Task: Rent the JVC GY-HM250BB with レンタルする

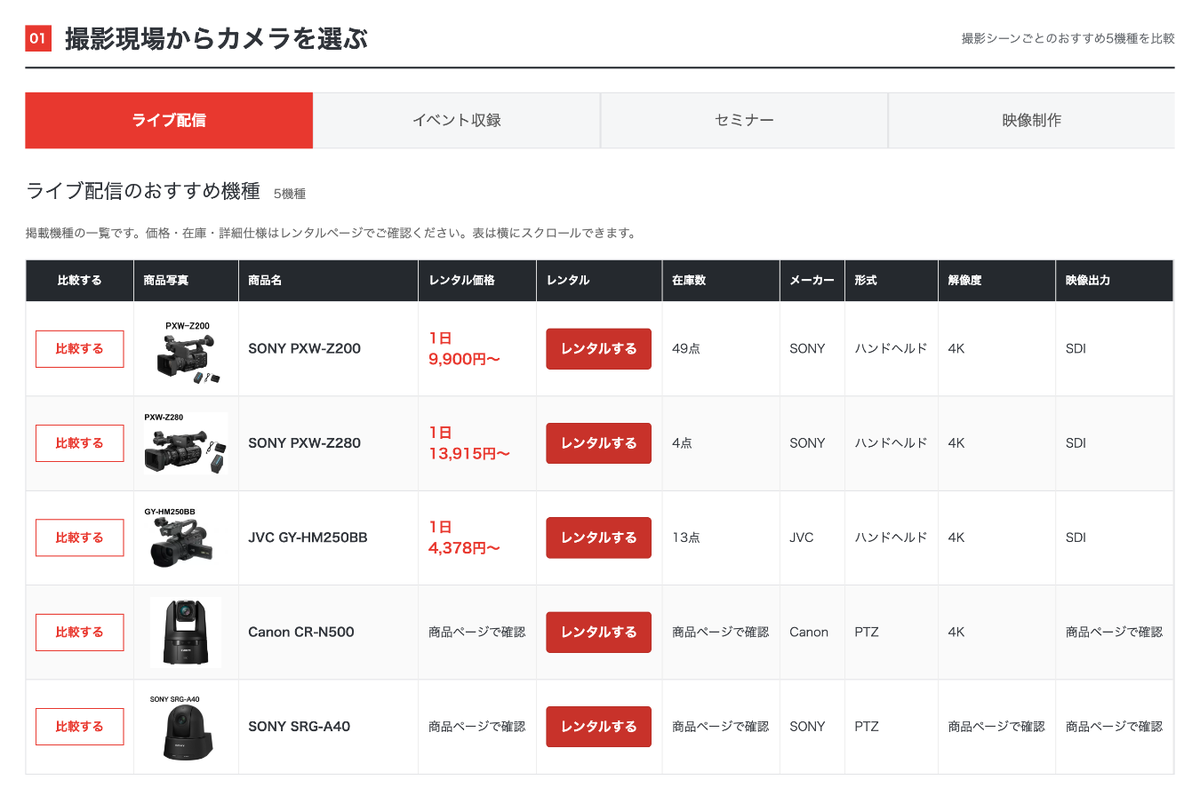Action: [598, 538]
